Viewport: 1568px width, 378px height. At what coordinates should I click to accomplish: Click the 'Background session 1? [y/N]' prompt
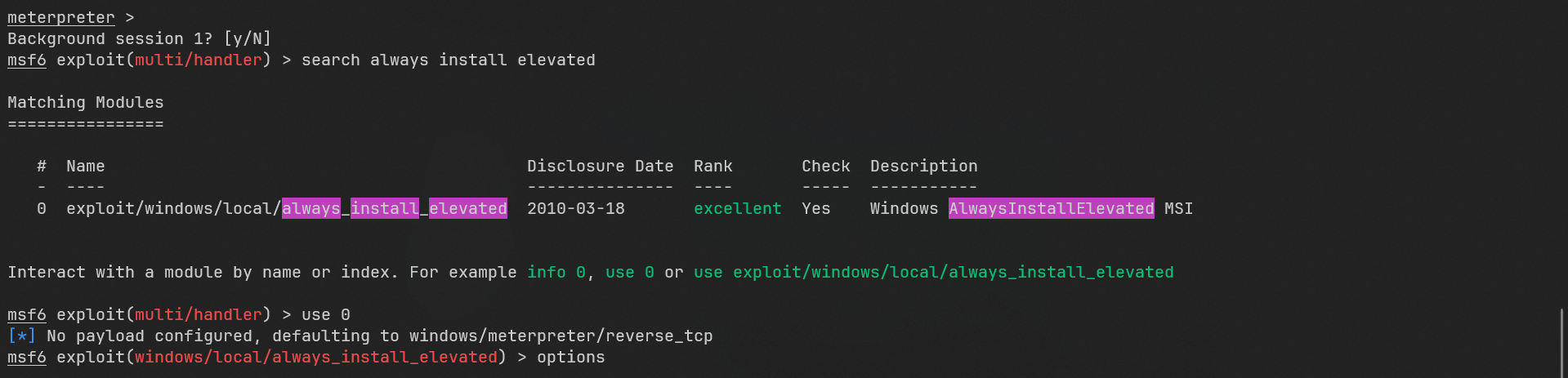tap(139, 39)
